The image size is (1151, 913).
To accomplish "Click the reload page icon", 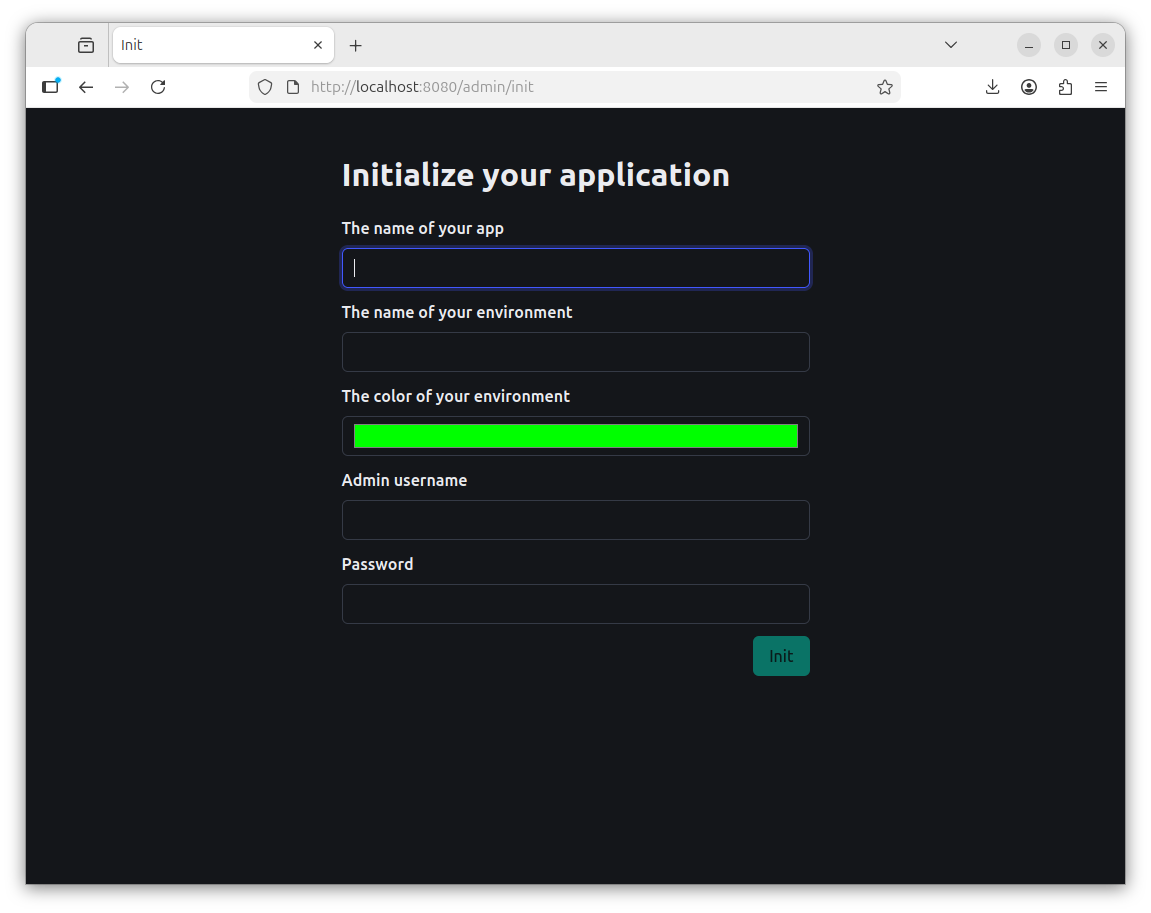I will click(157, 87).
